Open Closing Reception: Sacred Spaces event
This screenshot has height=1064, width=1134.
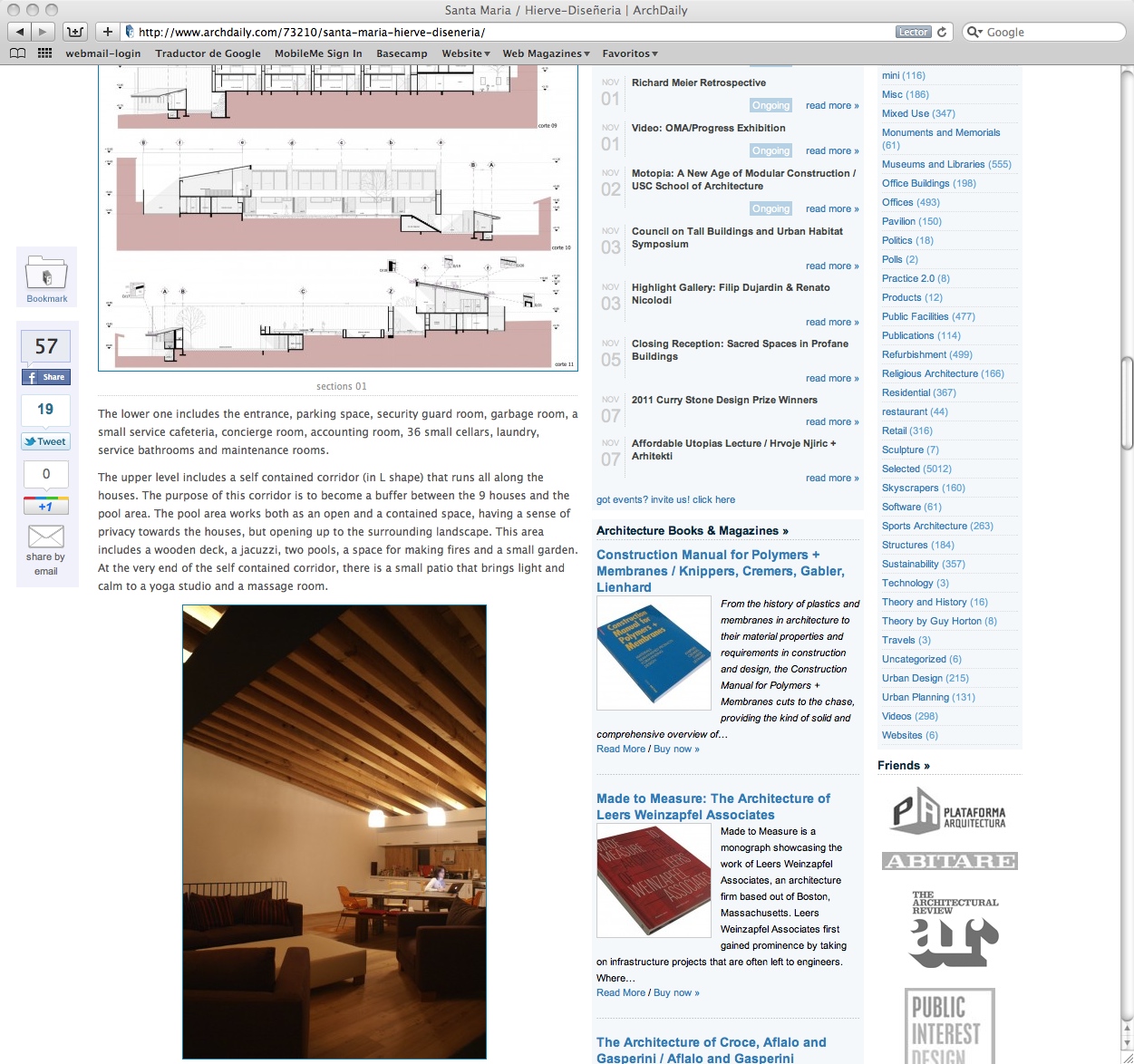(x=740, y=350)
